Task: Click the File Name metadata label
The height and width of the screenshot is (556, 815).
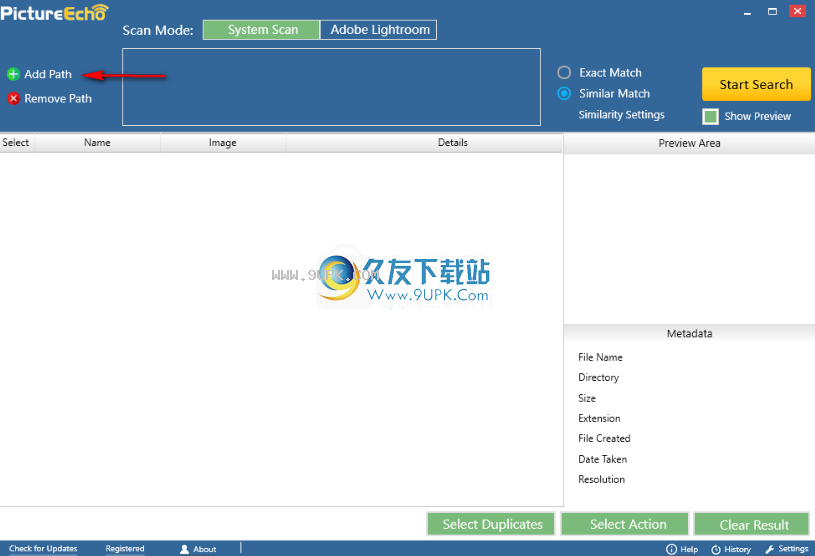Action: [x=600, y=358]
